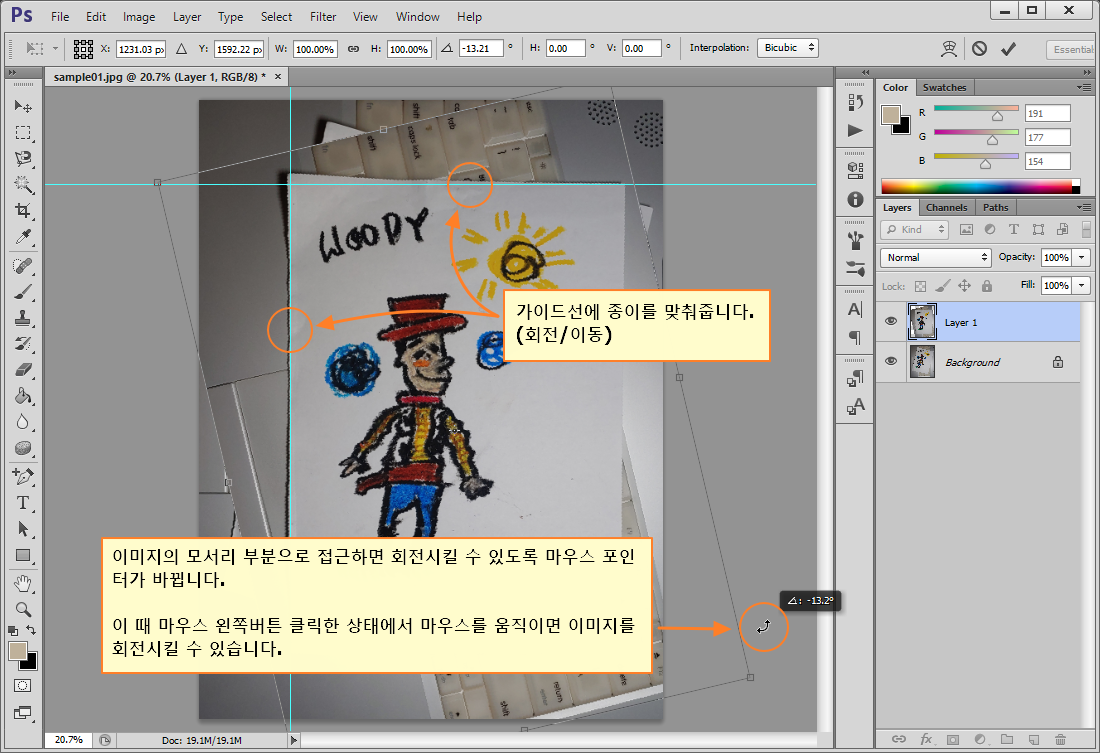Select the Rectangular Marquee tool

[x=22, y=133]
